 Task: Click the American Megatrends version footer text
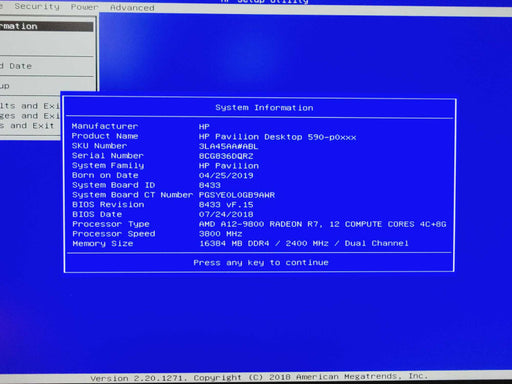[259, 377]
